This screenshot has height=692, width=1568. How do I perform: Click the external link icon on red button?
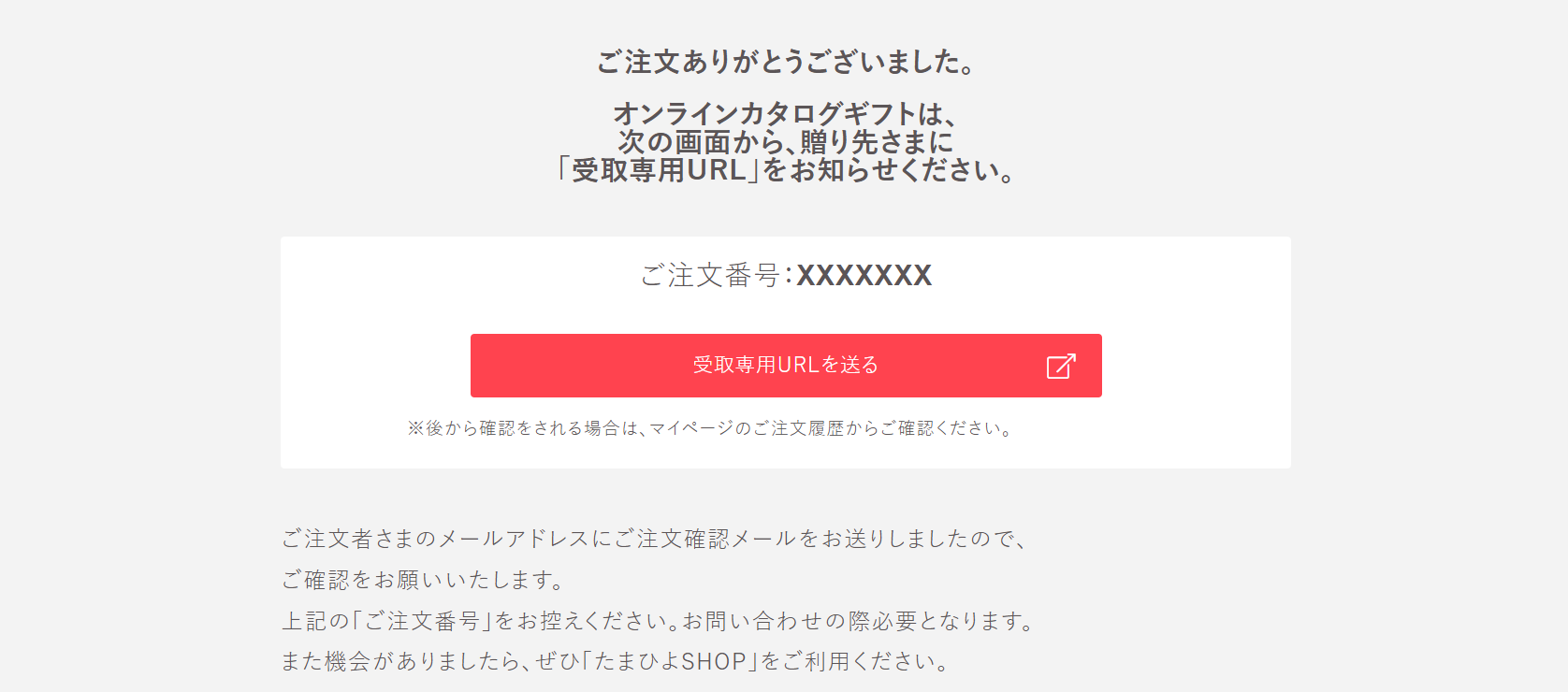pos(1061,366)
